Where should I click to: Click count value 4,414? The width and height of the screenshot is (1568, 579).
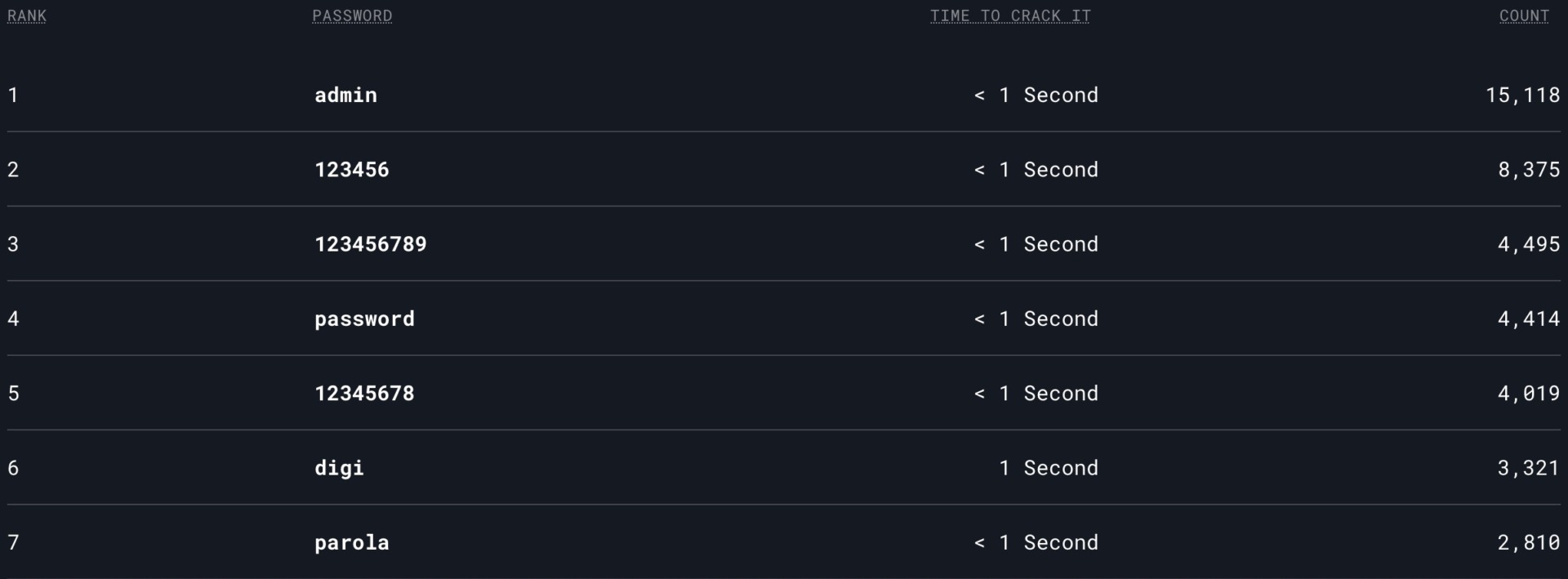tap(1529, 318)
